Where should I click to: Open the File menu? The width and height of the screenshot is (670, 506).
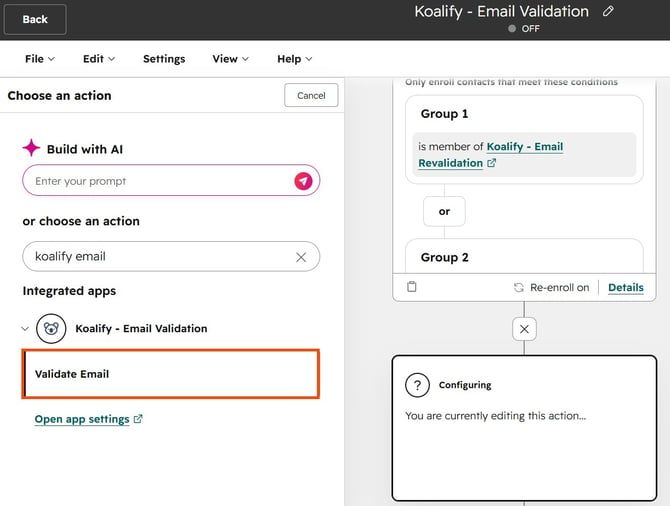tap(40, 59)
